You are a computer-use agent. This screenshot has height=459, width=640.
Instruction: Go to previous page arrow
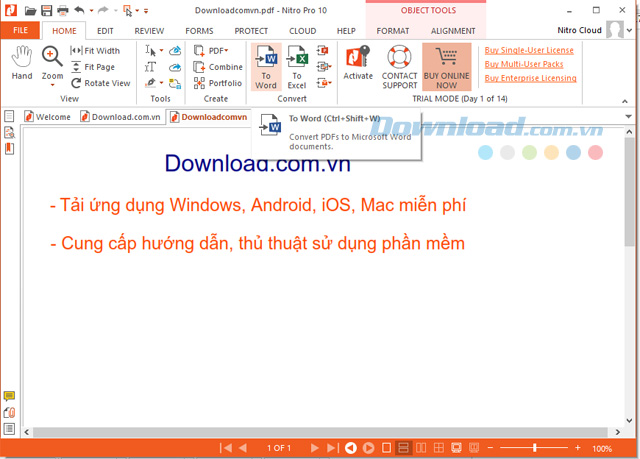(242, 448)
